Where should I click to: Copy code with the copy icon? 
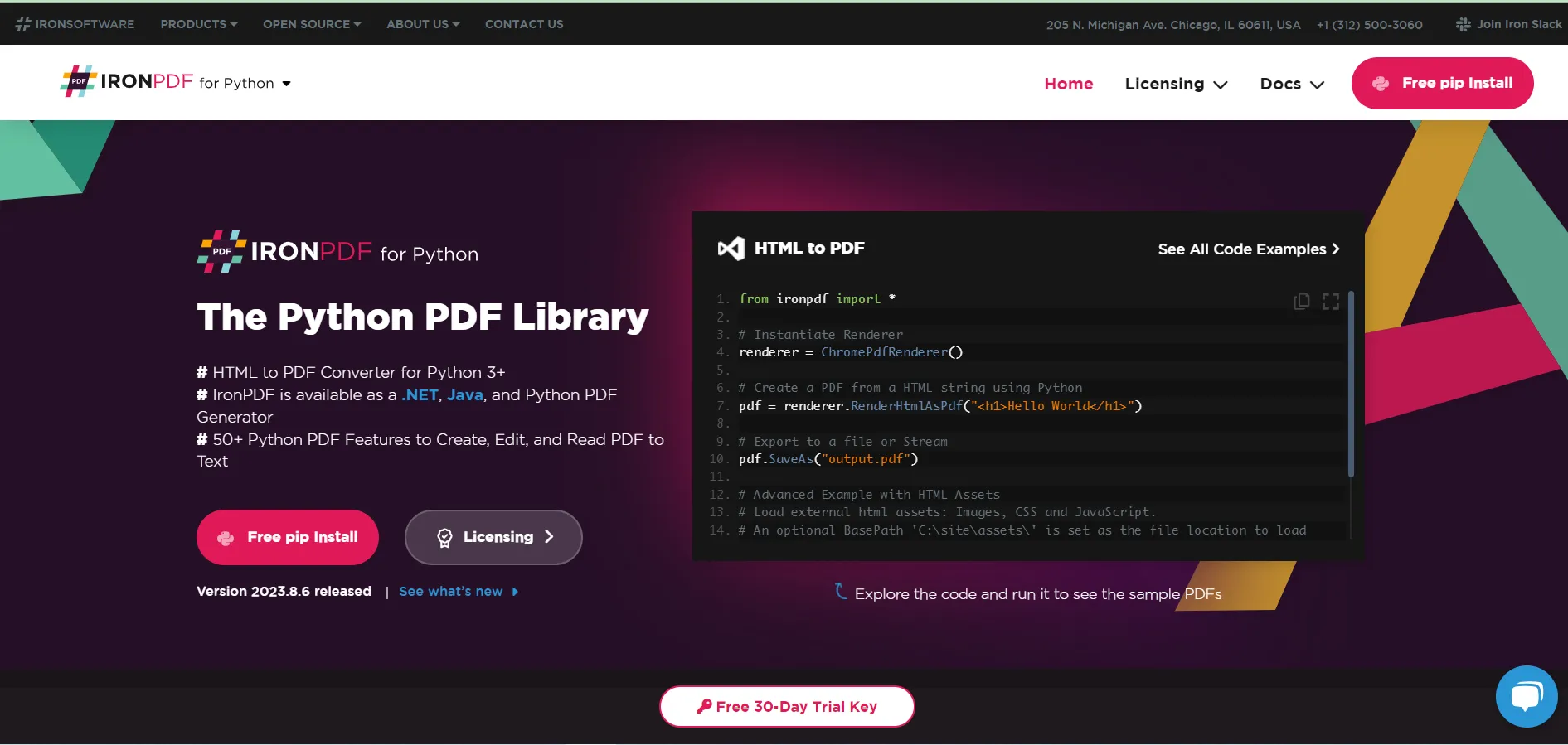coord(1302,301)
